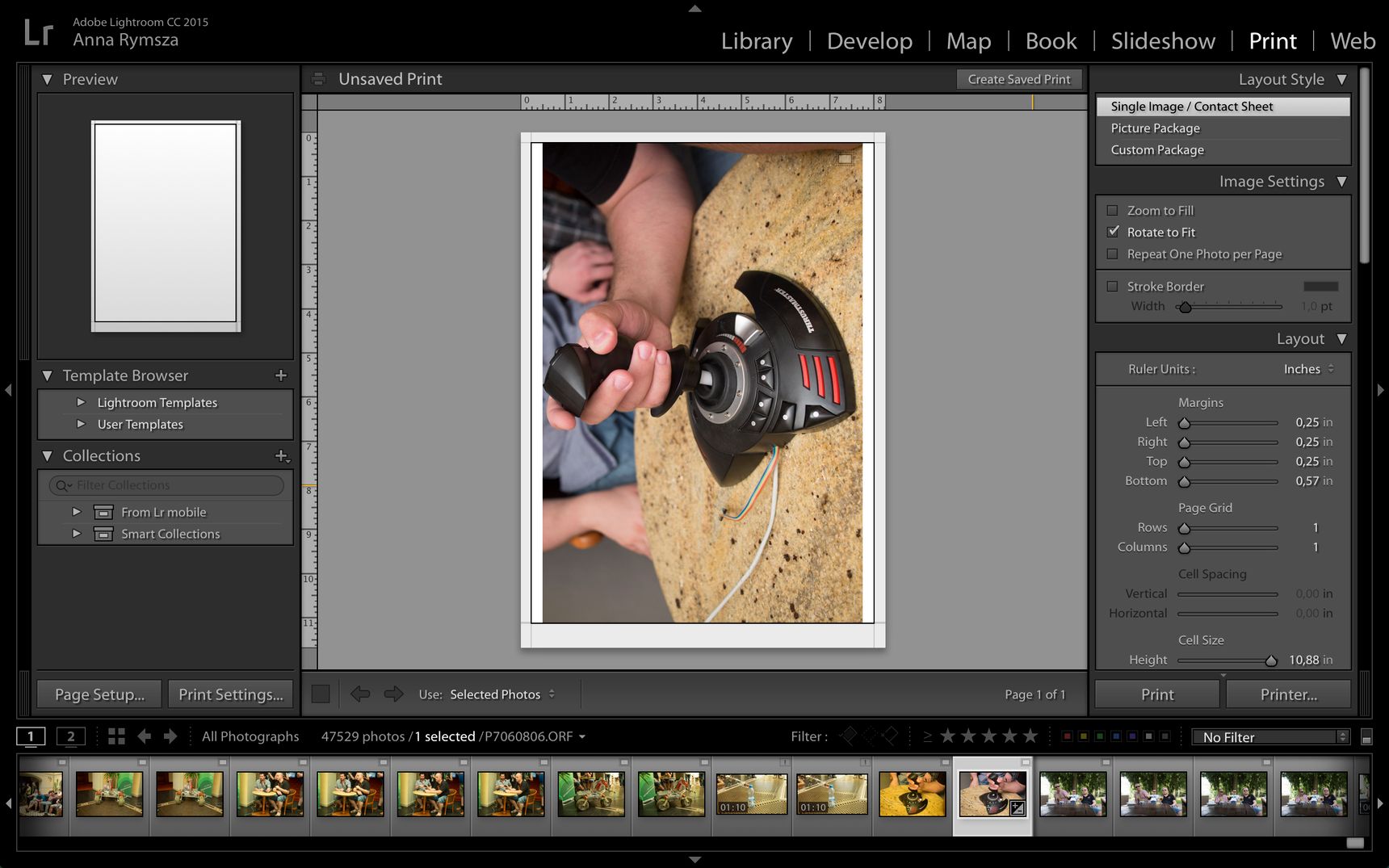Open the Slideshow module

tap(1163, 41)
